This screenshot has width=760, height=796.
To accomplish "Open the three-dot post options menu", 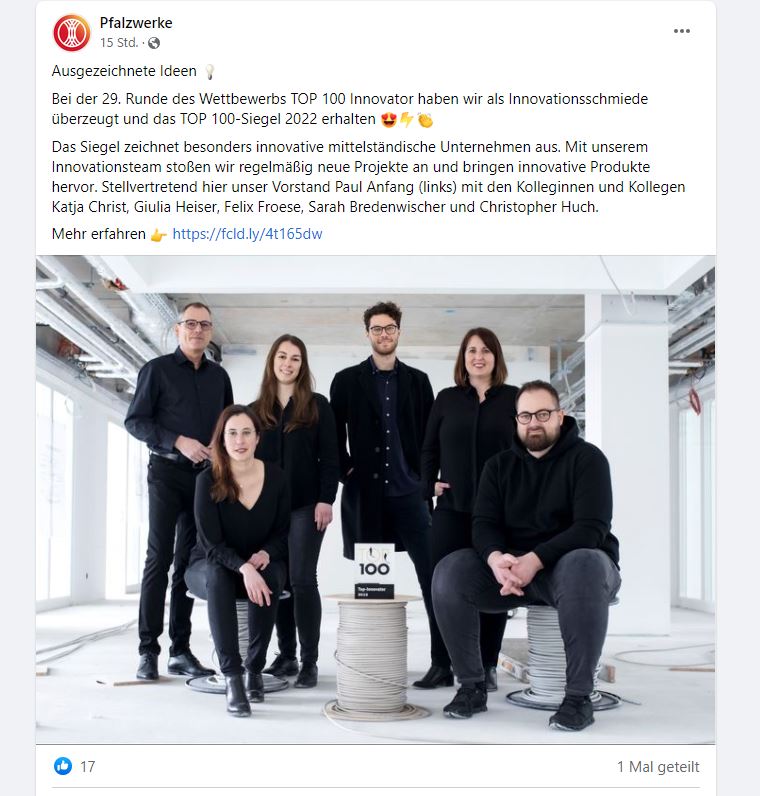I will point(681,31).
